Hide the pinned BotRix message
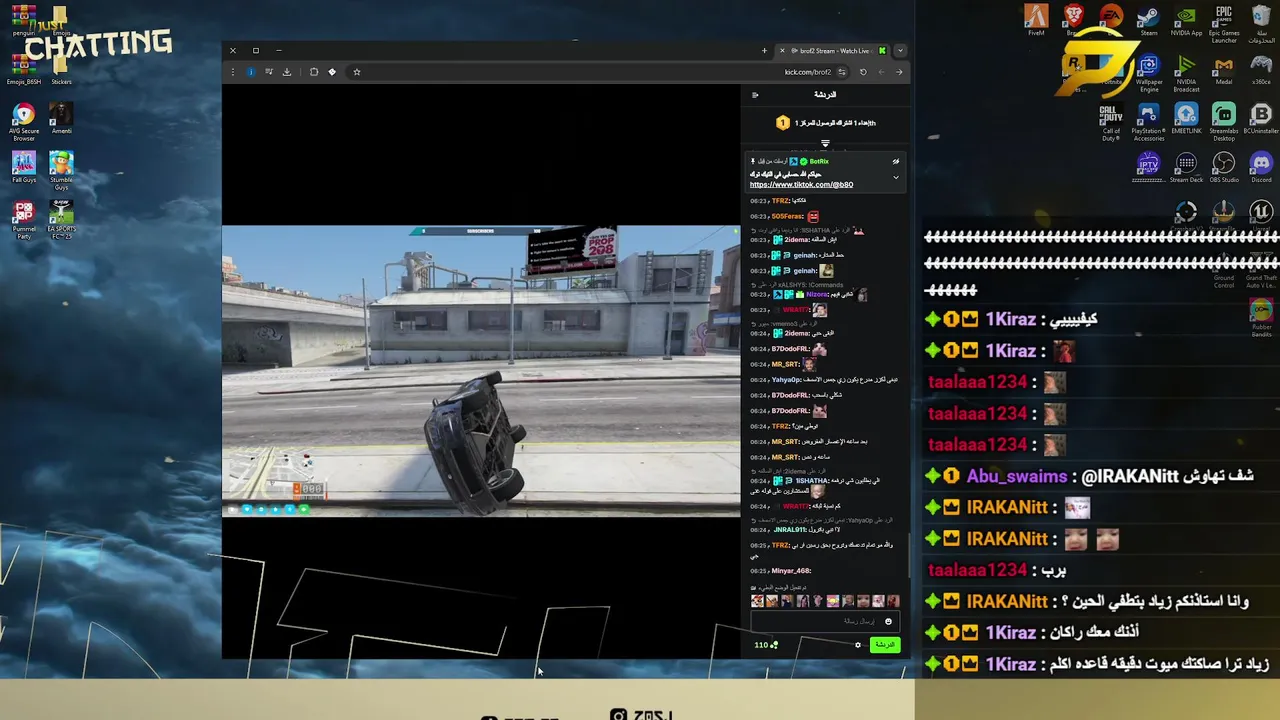 896,161
